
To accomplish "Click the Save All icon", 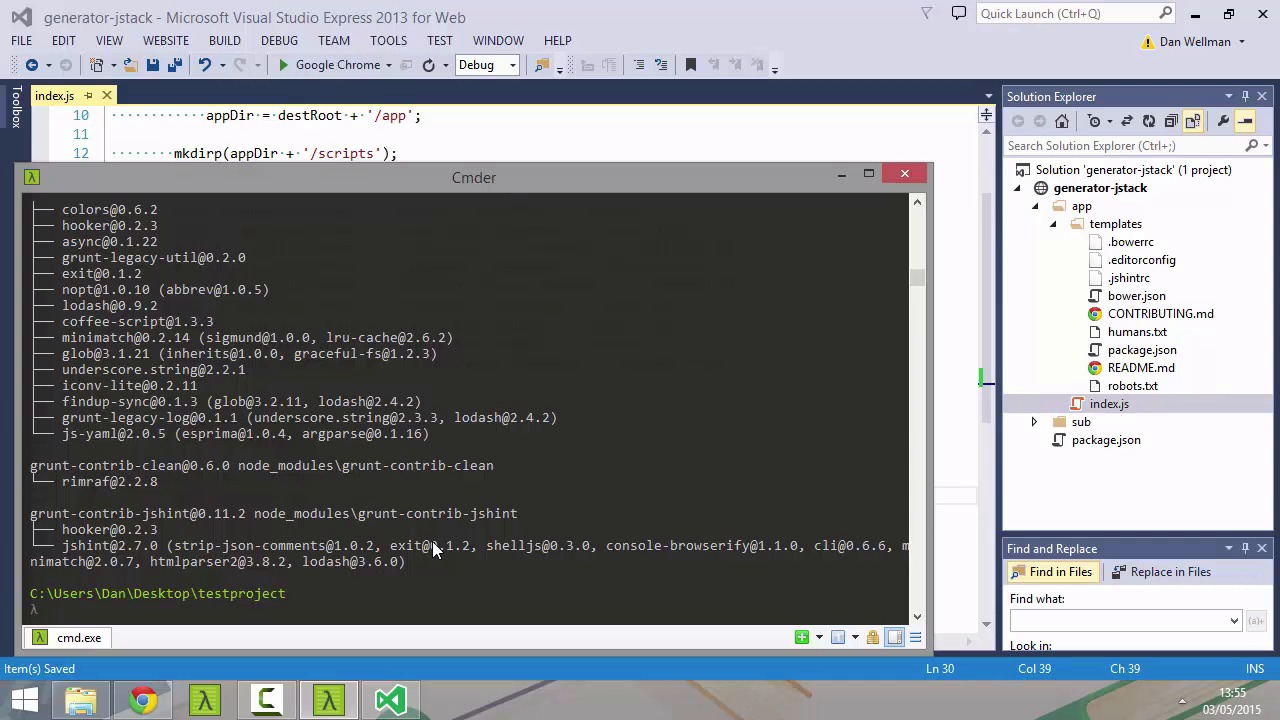I will point(175,65).
